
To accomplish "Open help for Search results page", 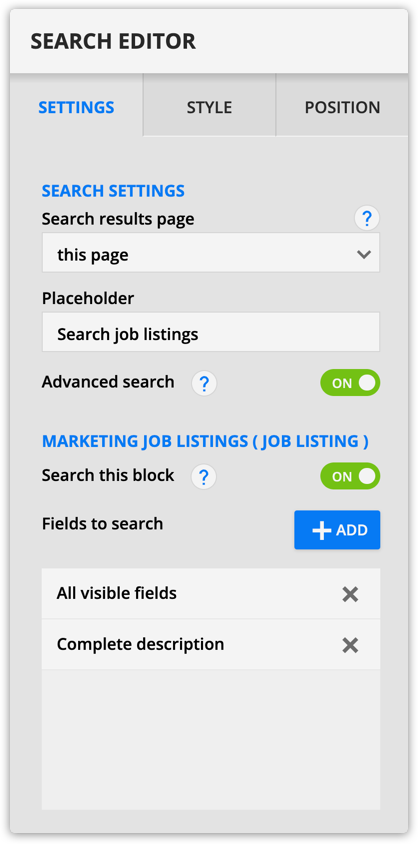I will pos(367,219).
